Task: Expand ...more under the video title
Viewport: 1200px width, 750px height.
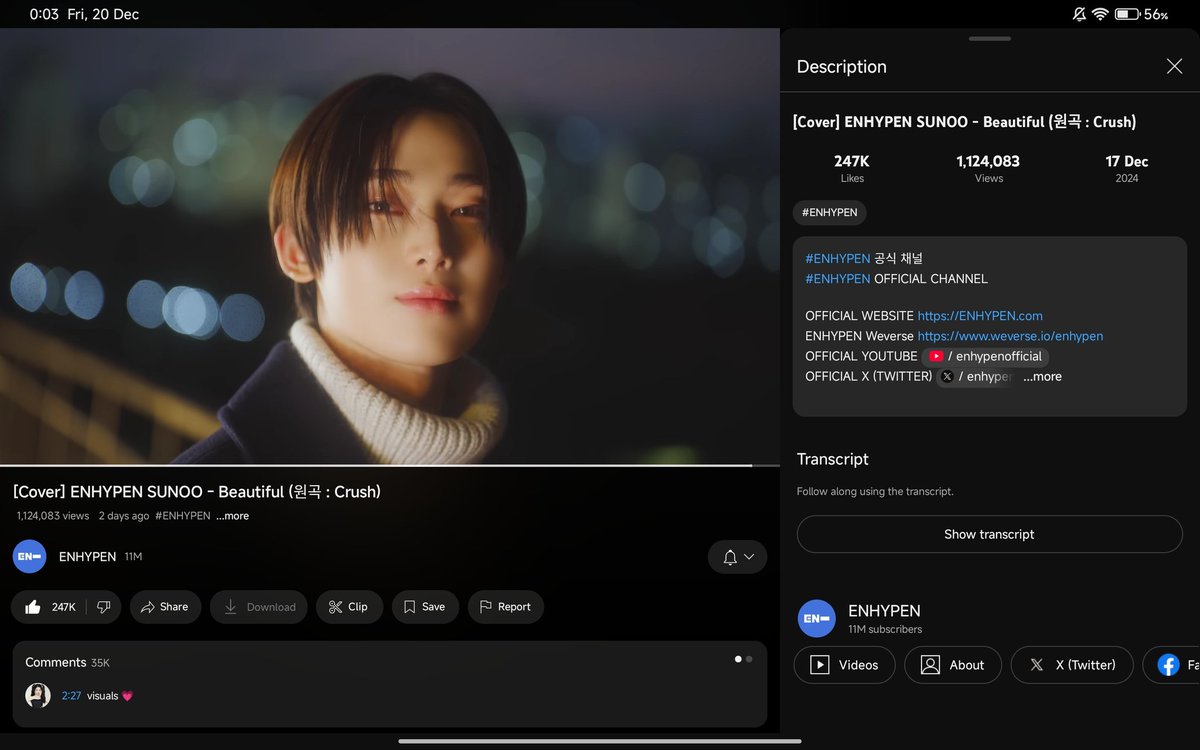Action: 232,516
